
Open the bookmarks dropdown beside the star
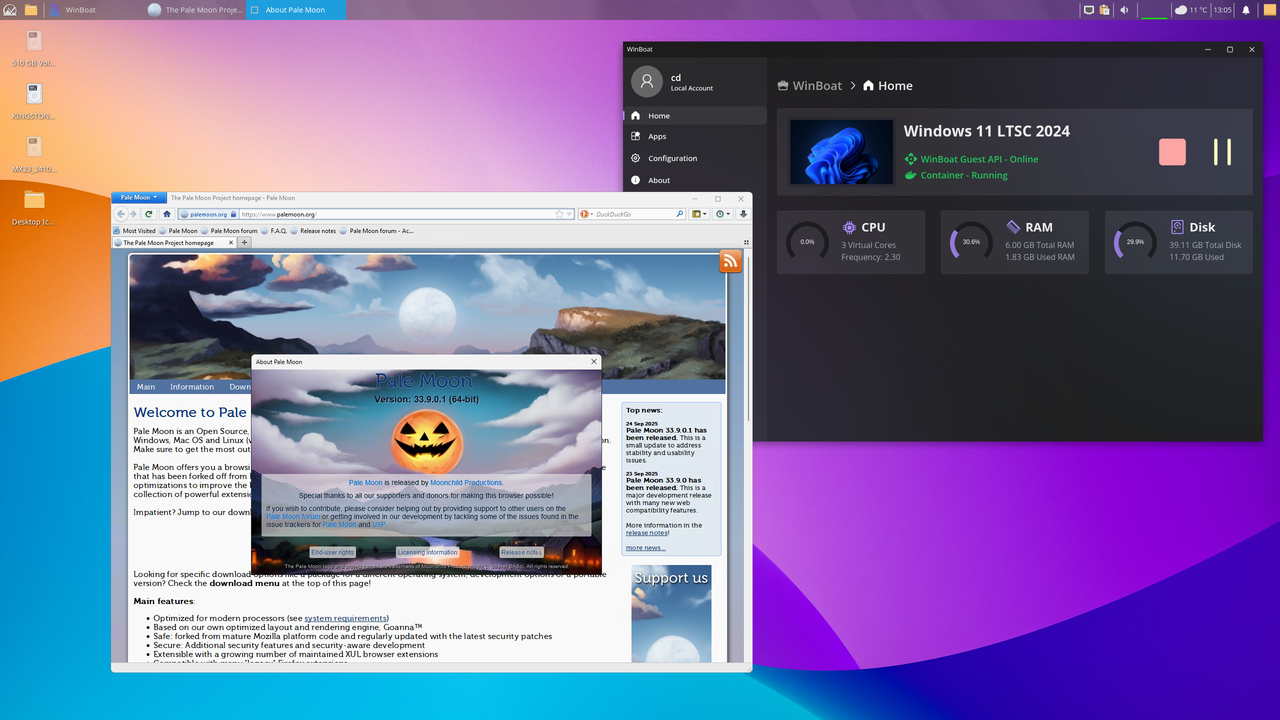point(703,213)
